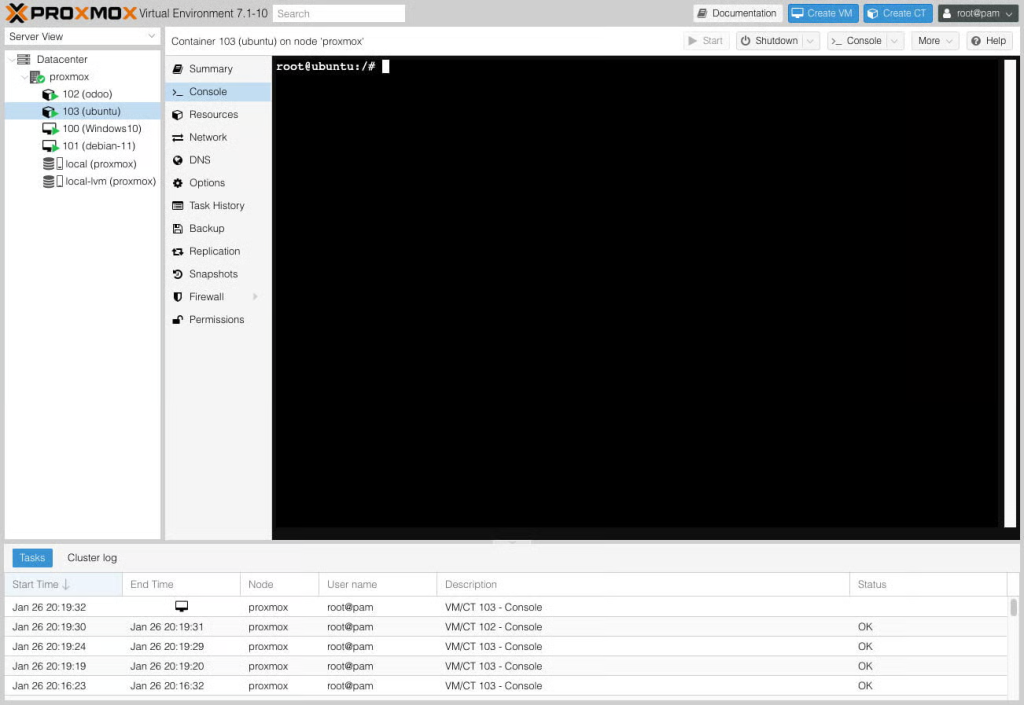The width and height of the screenshot is (1024, 705).
Task: Select 102 (odoo) in server tree
Action: point(82,94)
